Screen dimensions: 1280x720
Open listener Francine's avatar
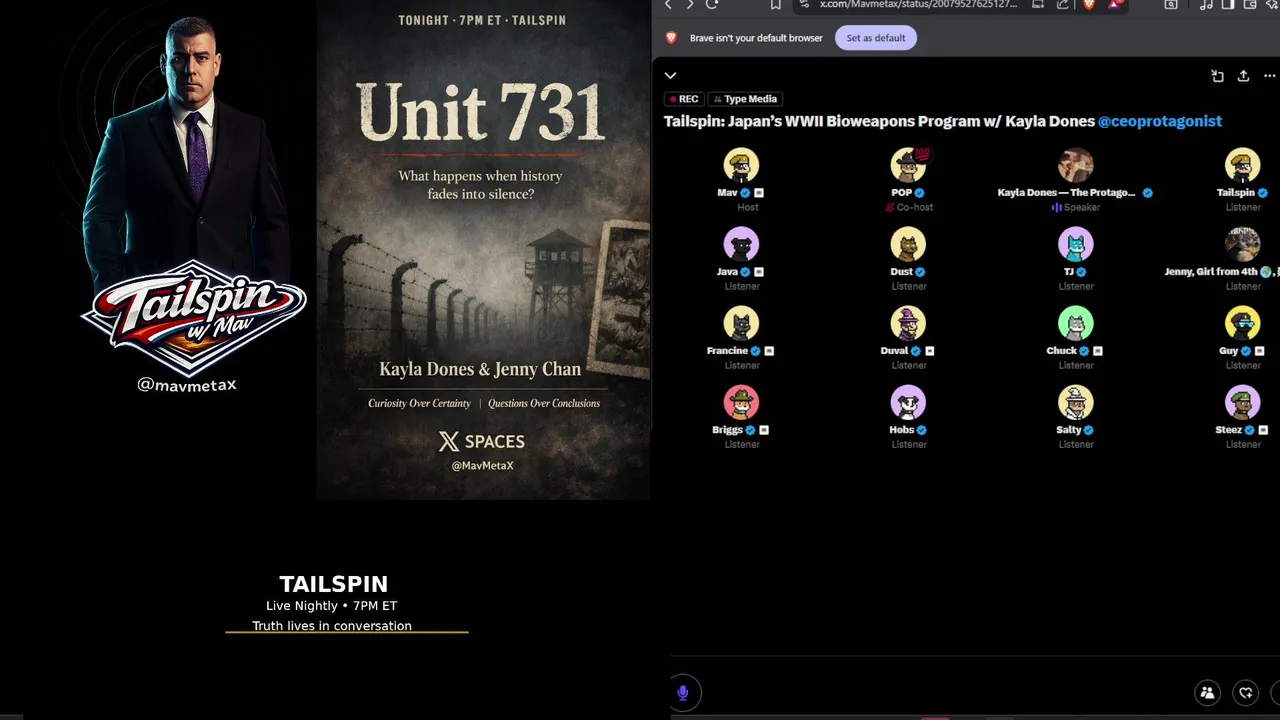(741, 324)
